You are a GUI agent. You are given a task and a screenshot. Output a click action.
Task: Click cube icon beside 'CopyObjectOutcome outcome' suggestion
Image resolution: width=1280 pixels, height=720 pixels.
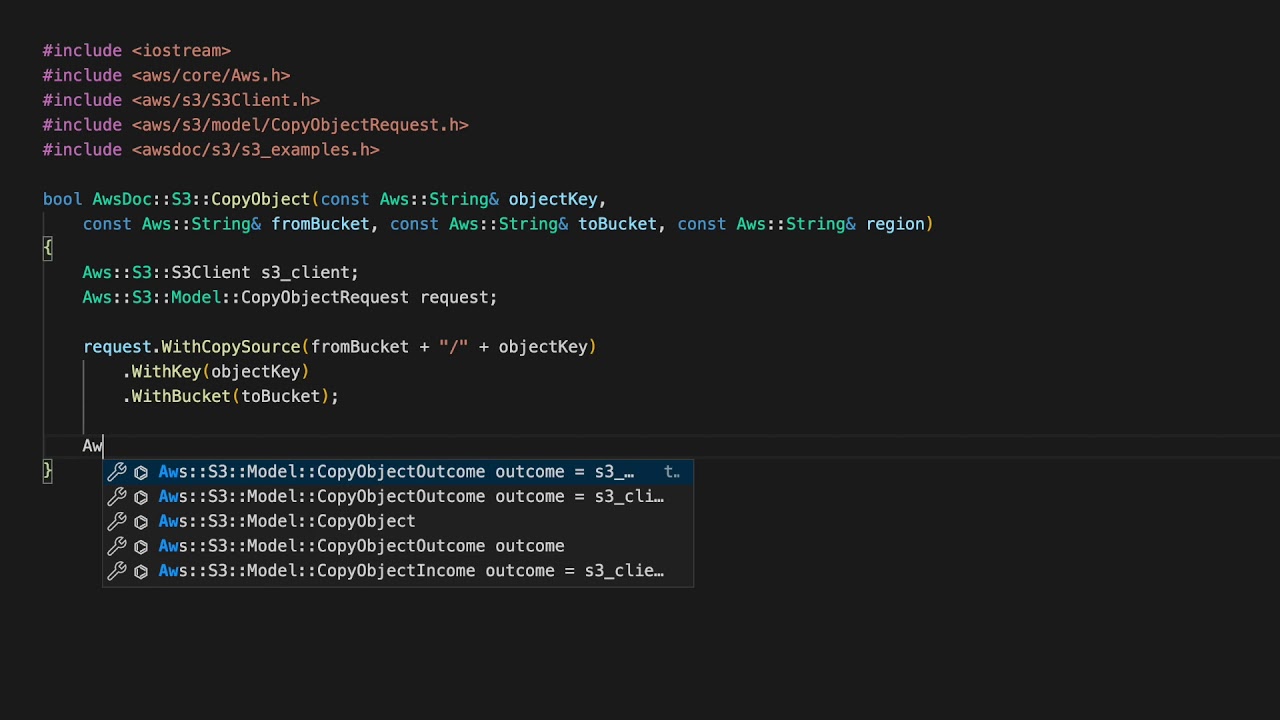141,547
